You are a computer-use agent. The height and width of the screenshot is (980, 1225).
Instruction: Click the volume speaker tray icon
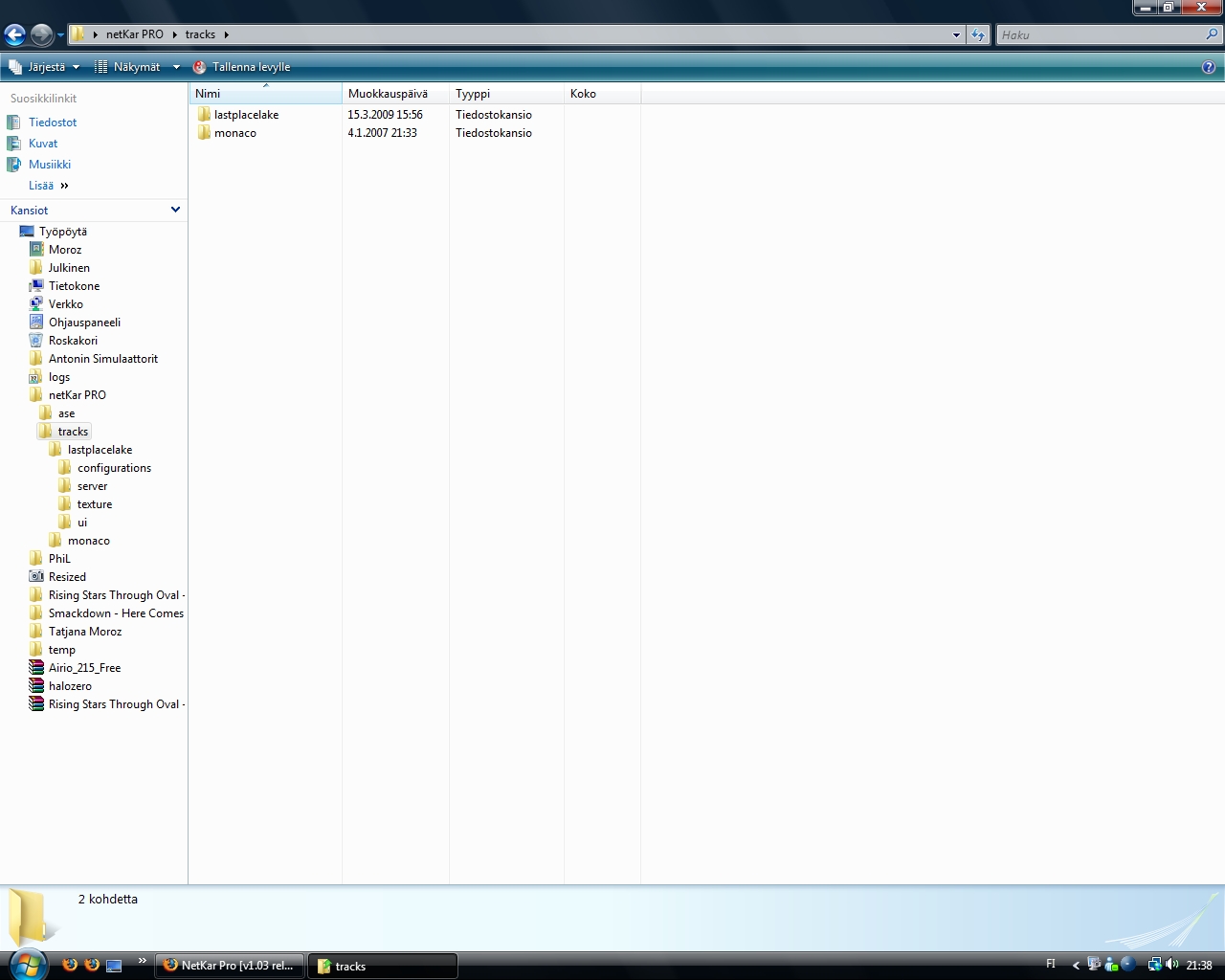pyautogui.click(x=1172, y=965)
